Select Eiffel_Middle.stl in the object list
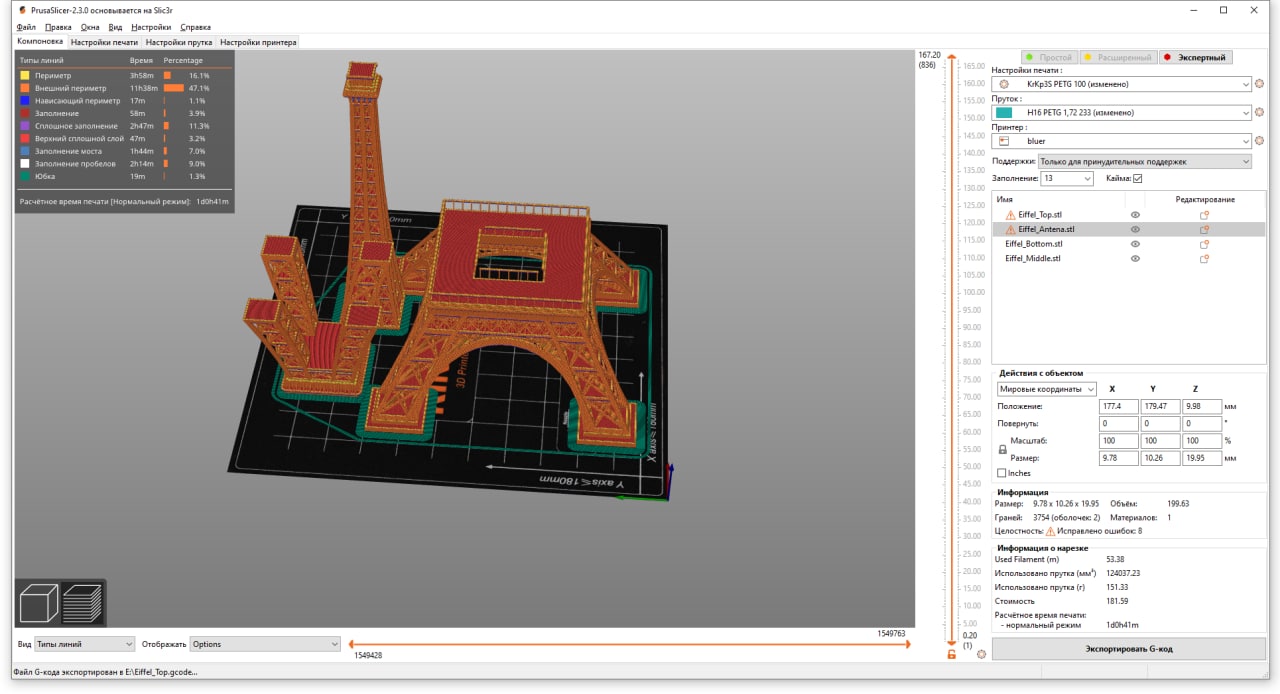1280x694 pixels. click(1033, 259)
